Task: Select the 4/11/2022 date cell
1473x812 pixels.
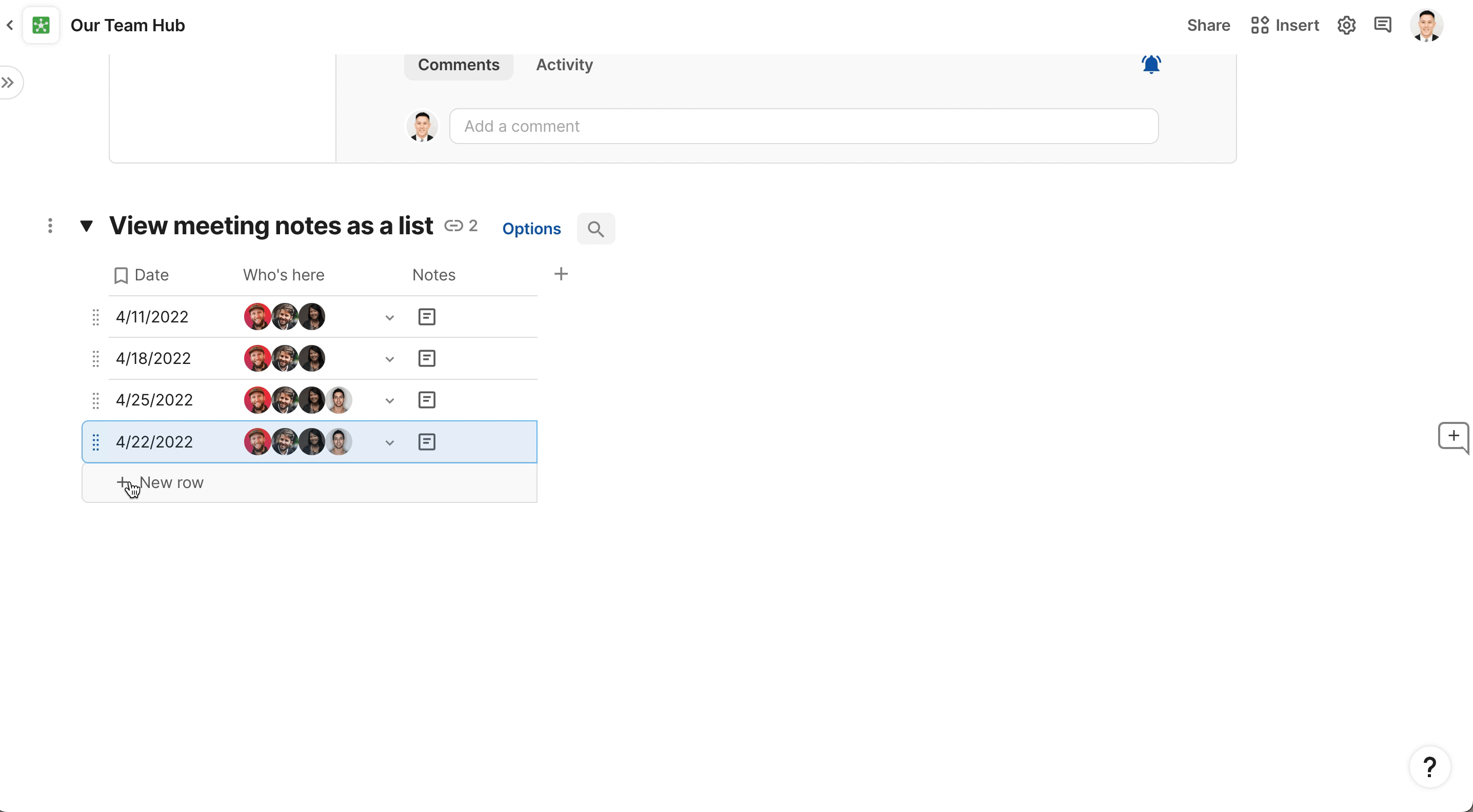Action: point(152,317)
